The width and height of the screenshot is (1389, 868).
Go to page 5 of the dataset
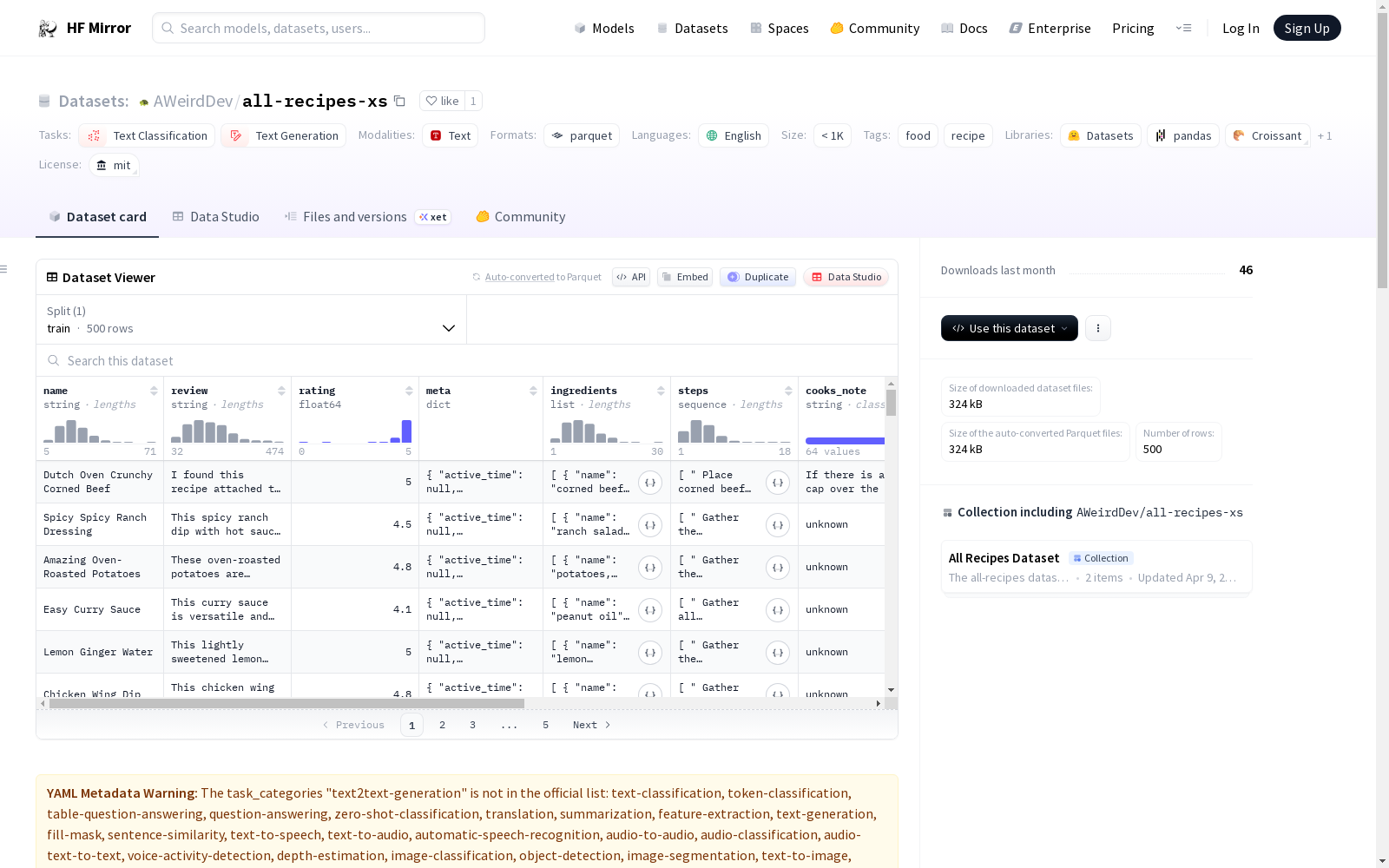[546, 725]
